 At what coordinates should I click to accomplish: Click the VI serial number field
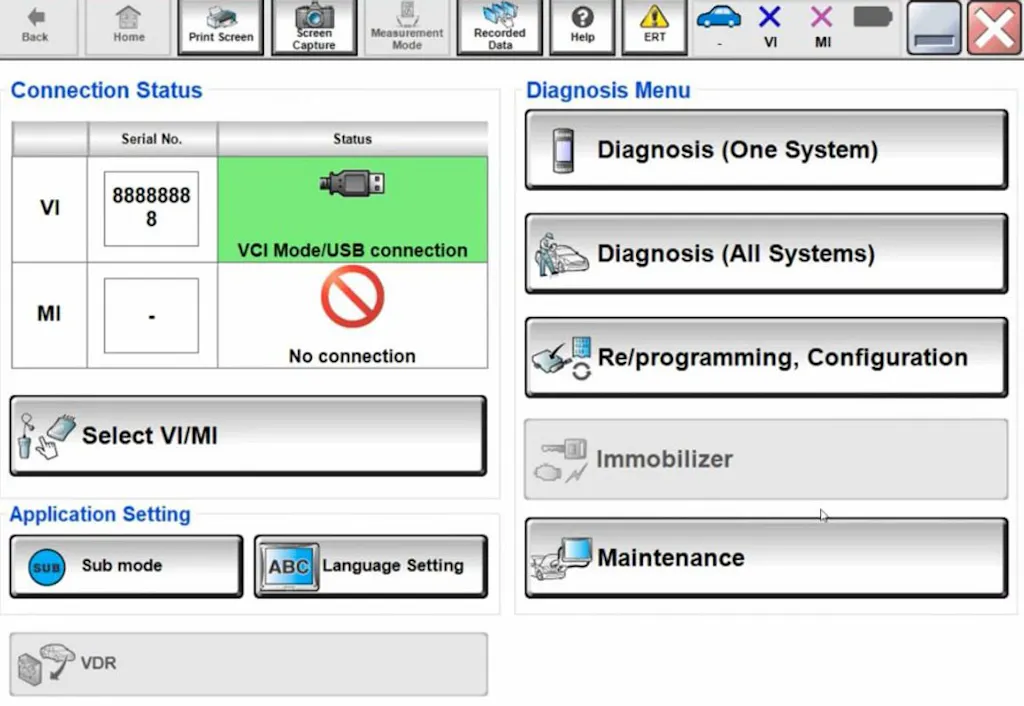pos(151,208)
